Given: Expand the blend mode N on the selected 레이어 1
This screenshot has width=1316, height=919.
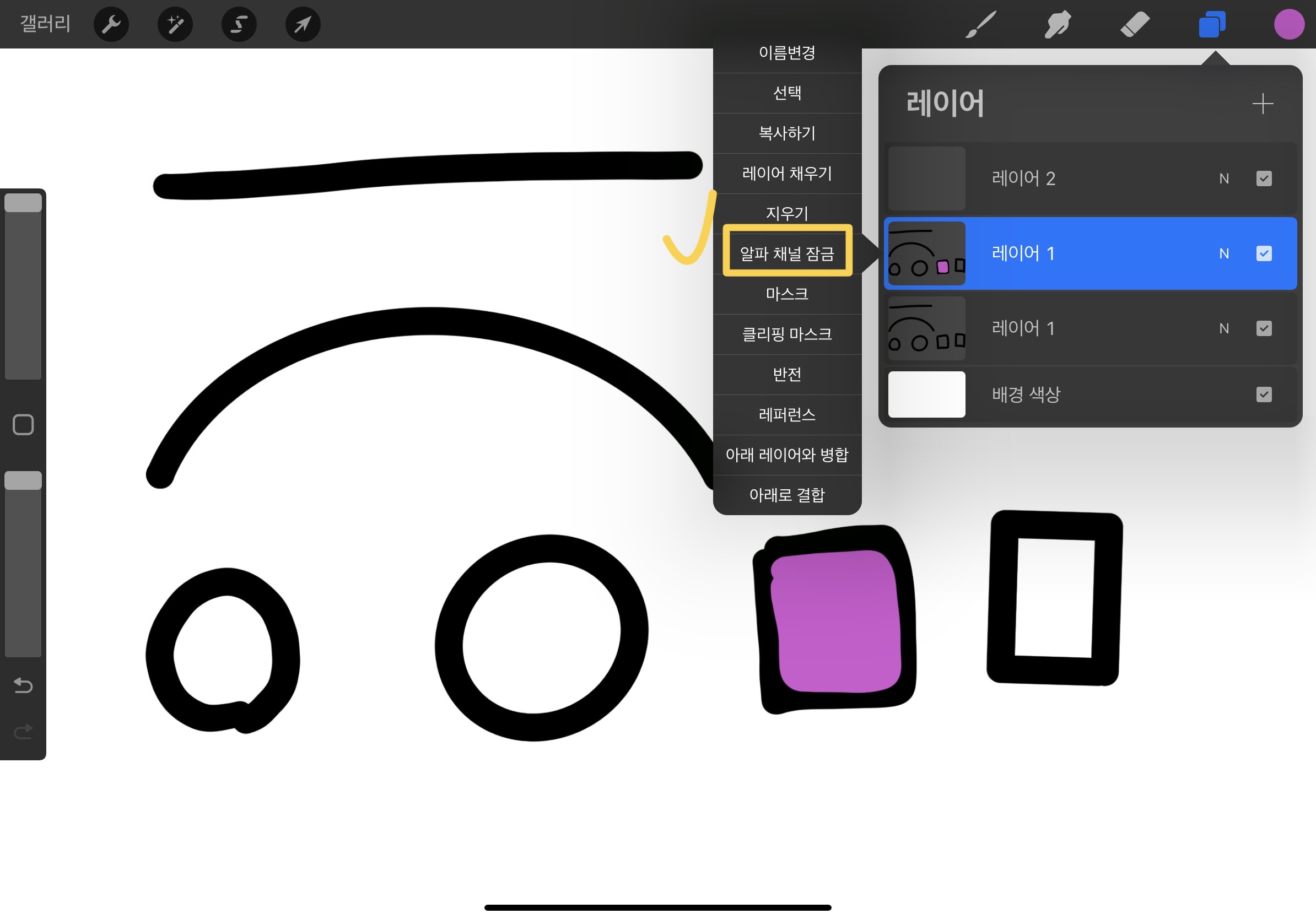Looking at the screenshot, I should click(1224, 254).
